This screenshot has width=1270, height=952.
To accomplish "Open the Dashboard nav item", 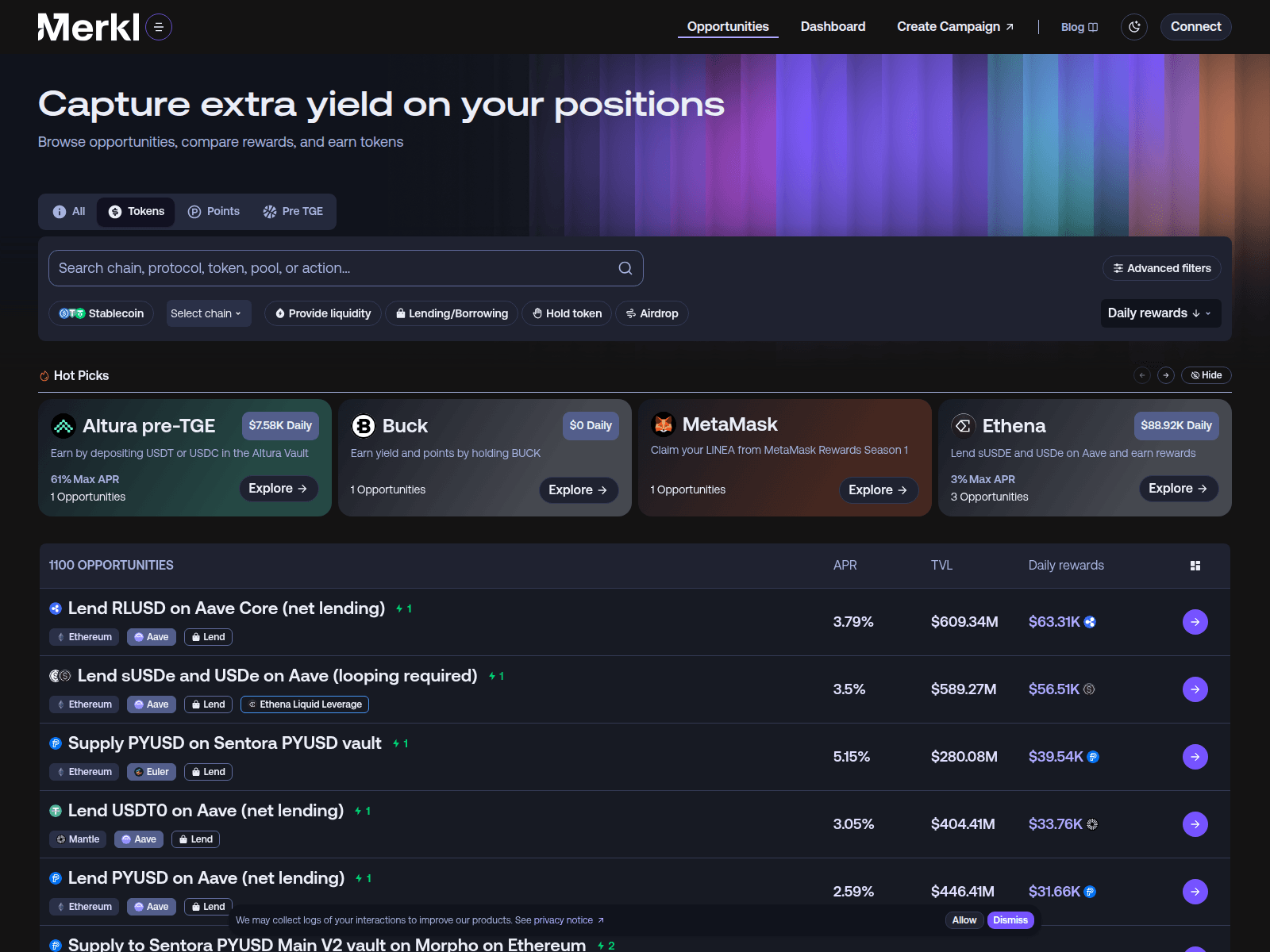I will 833,27.
